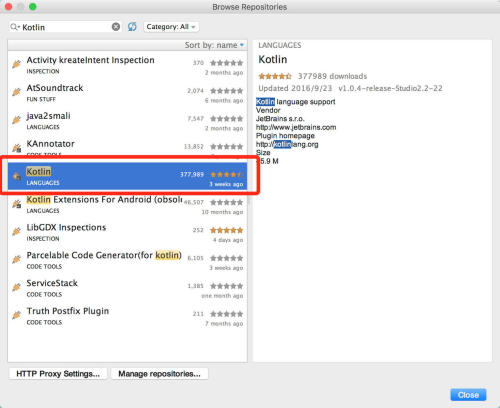Select plugin icon for Truth Postfix Plugin
The image size is (500, 408).
17,315
